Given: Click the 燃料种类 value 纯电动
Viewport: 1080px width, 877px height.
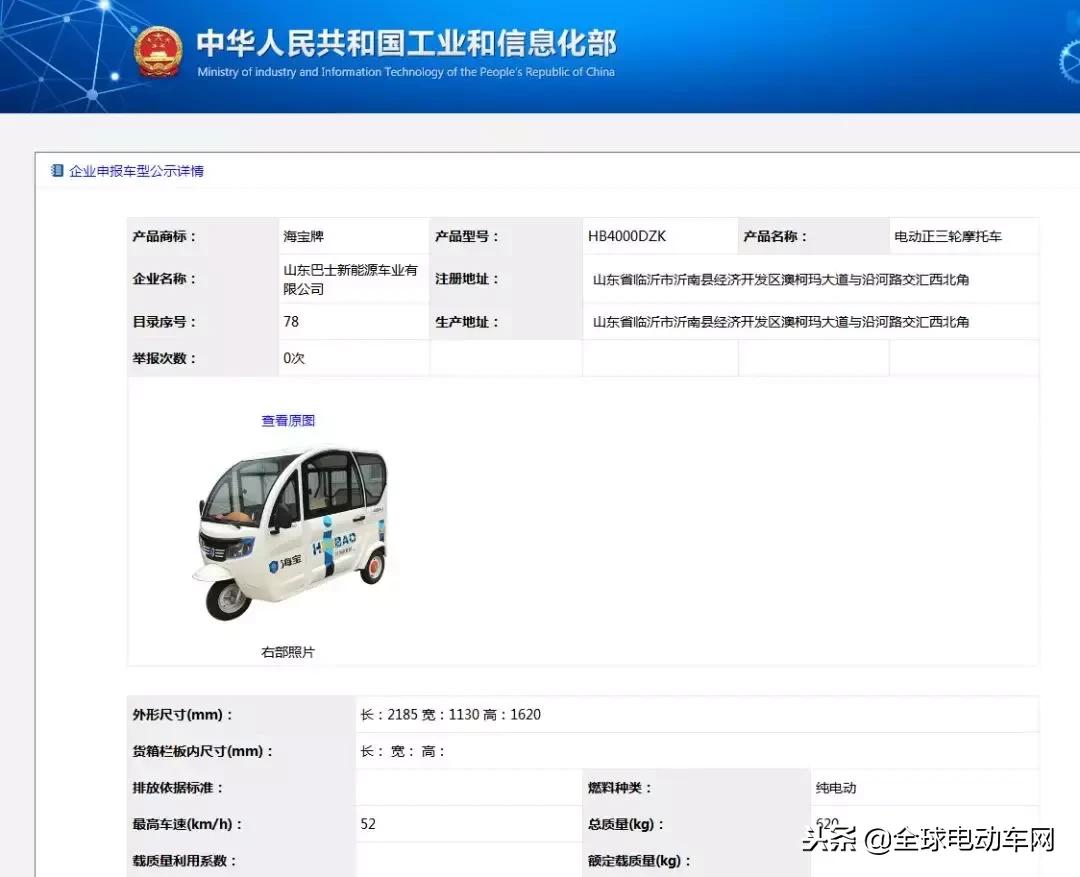Looking at the screenshot, I should point(836,787).
